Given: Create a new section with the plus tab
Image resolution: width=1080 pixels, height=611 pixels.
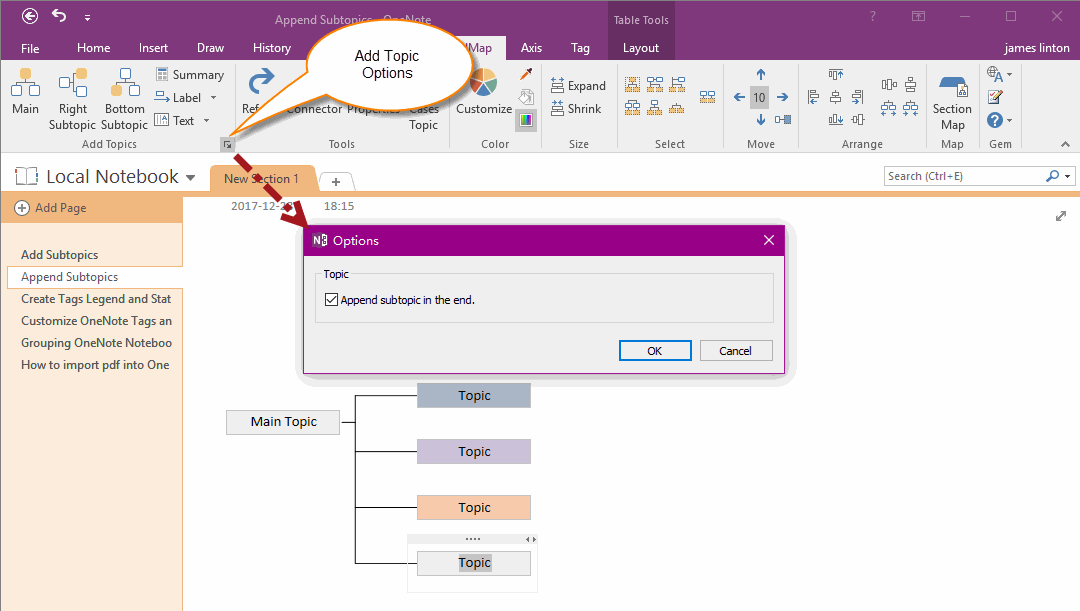Looking at the screenshot, I should [336, 182].
